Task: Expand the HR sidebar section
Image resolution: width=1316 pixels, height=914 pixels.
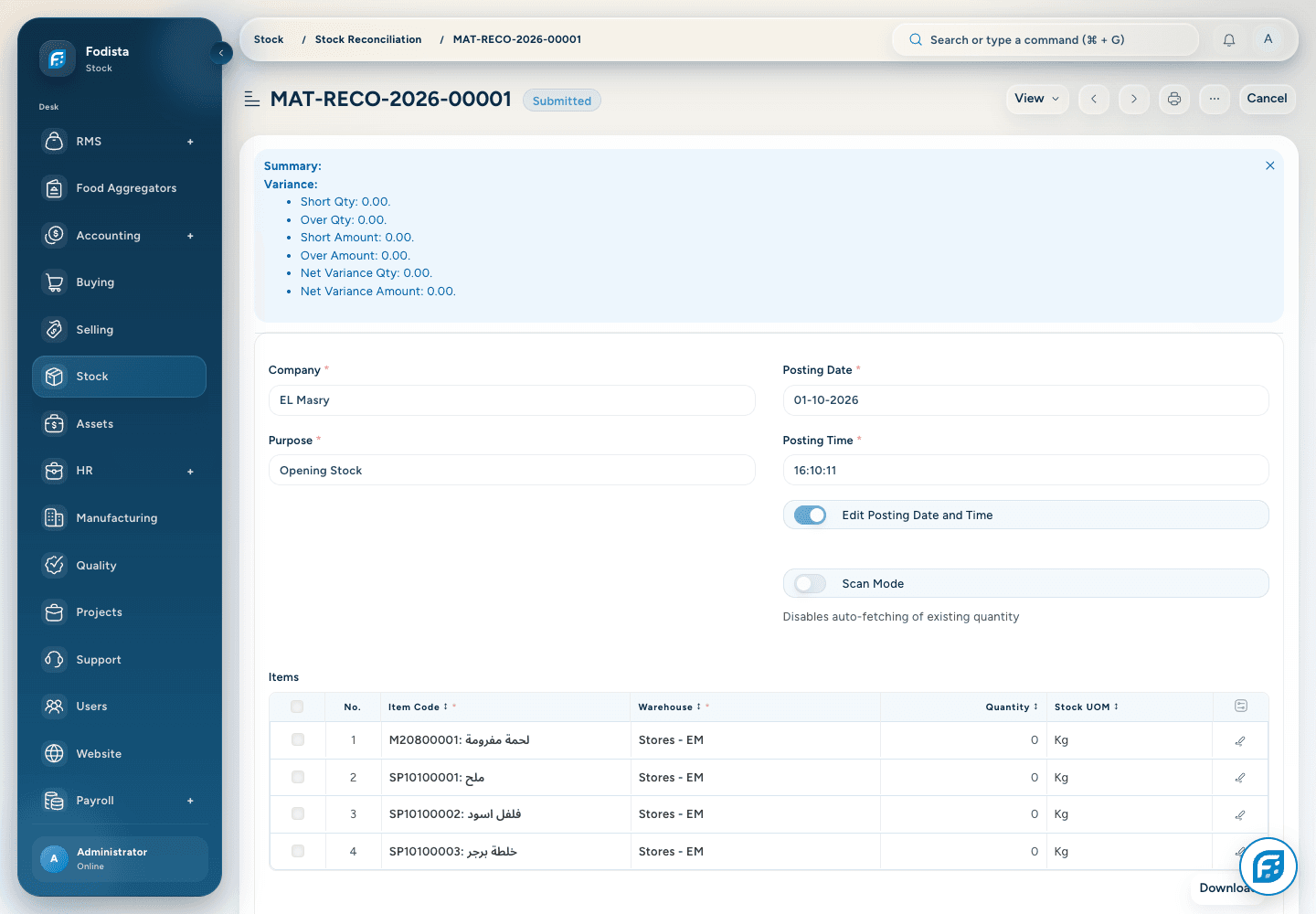Action: (190, 472)
